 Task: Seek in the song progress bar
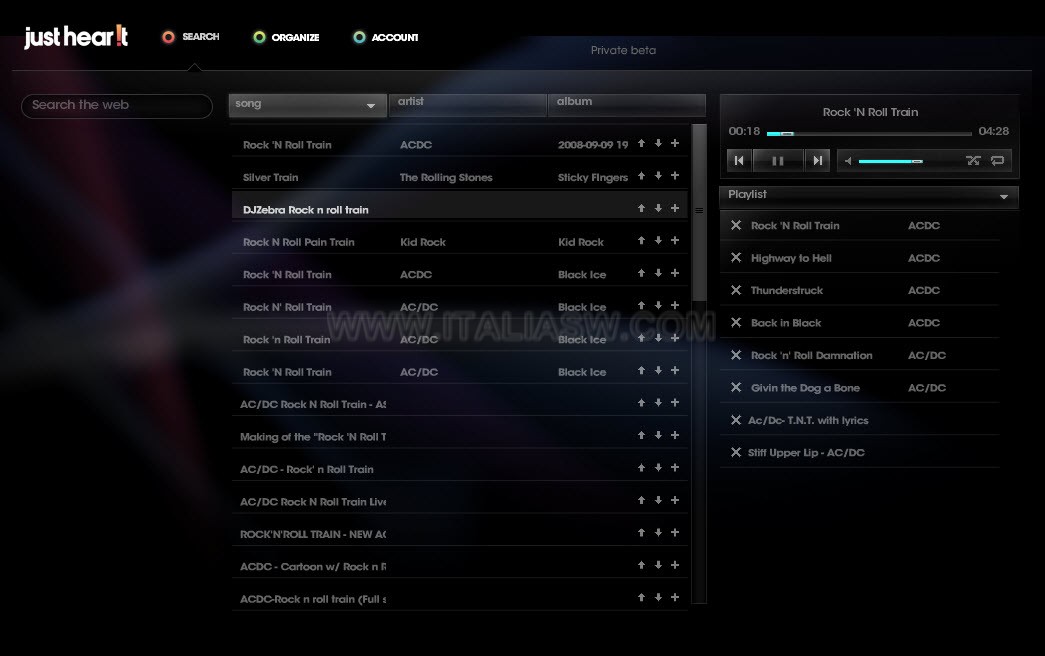869,133
